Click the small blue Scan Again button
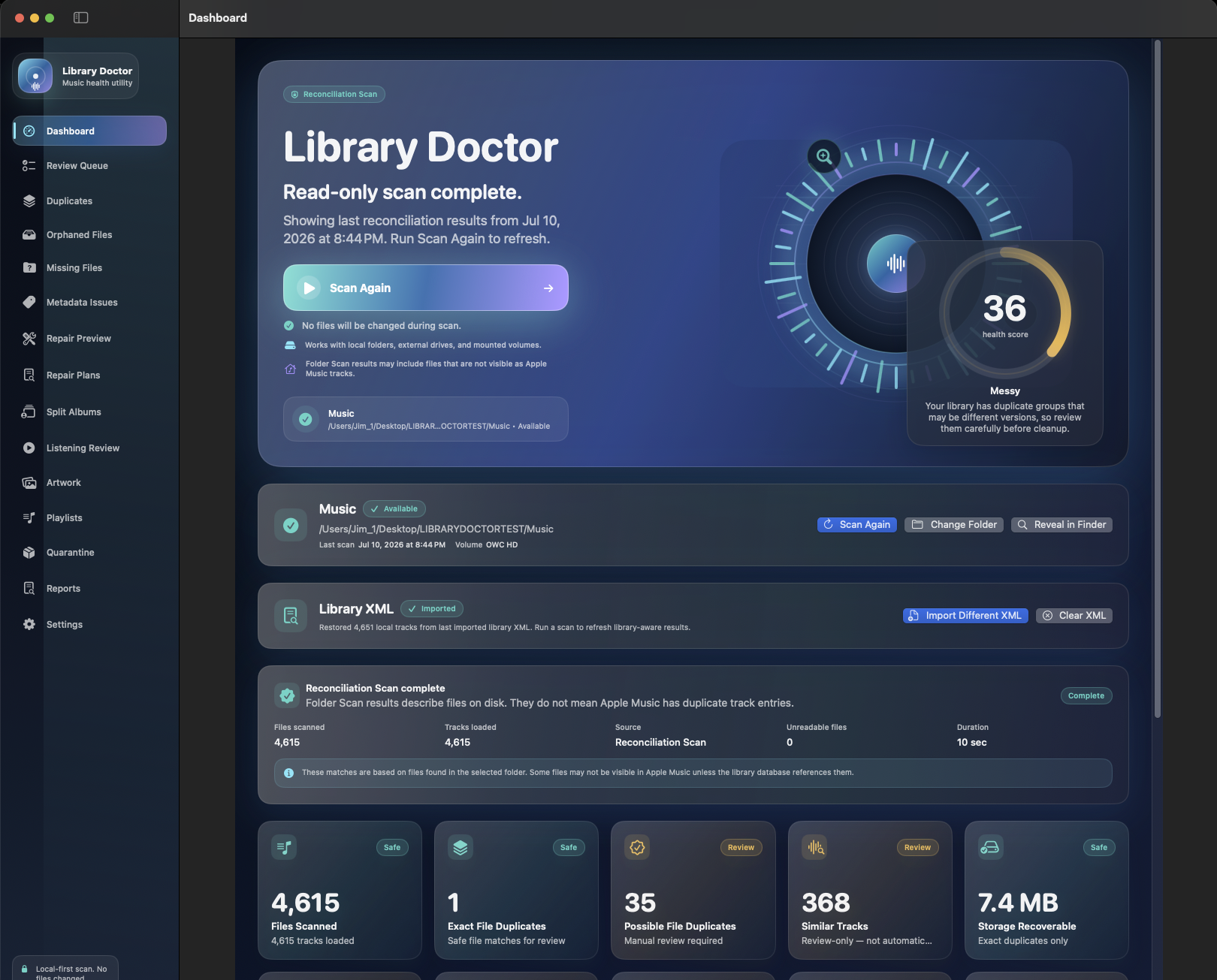Viewport: 1217px width, 980px height. pos(857,524)
